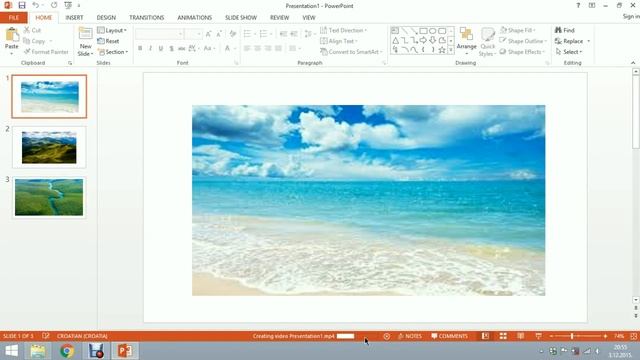This screenshot has height=360, width=640.
Task: Toggle text Shadow
Action: click(x=171, y=49)
